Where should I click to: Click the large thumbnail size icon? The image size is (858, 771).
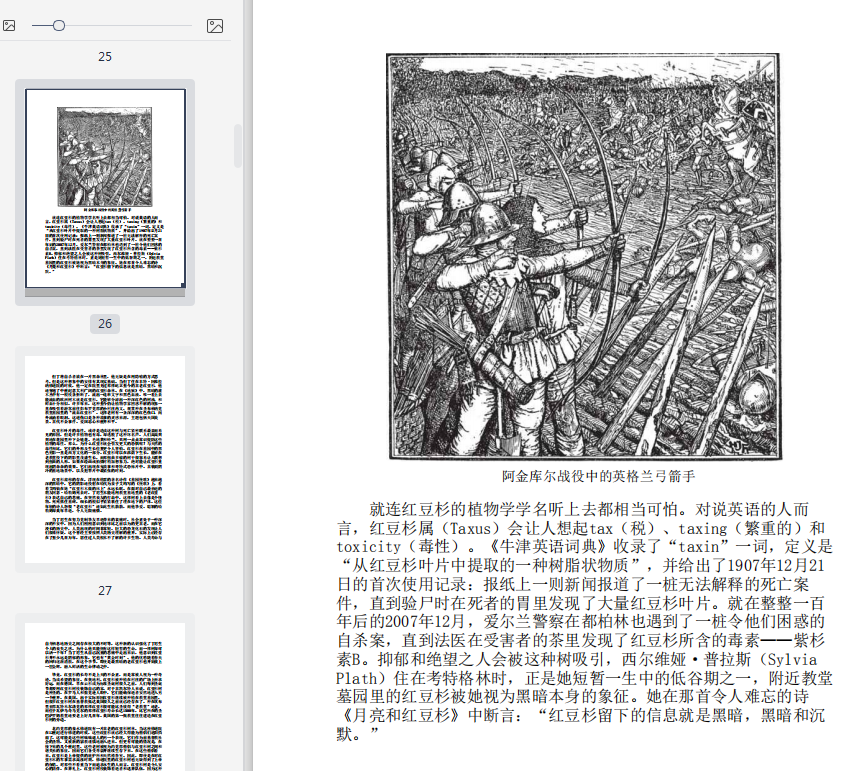(215, 26)
